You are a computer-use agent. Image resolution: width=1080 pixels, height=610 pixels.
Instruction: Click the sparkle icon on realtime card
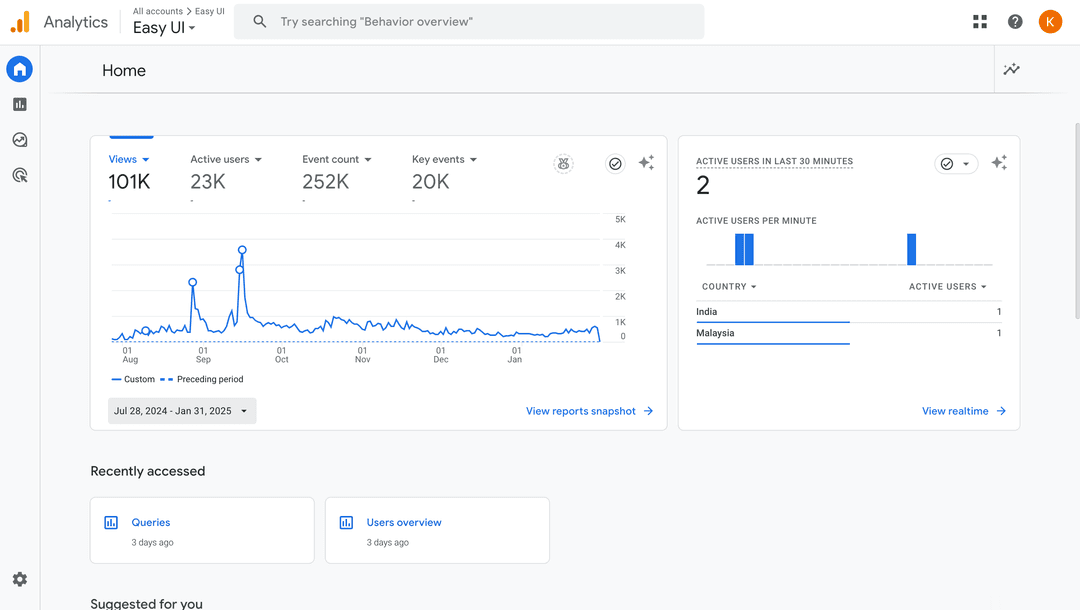coord(999,163)
